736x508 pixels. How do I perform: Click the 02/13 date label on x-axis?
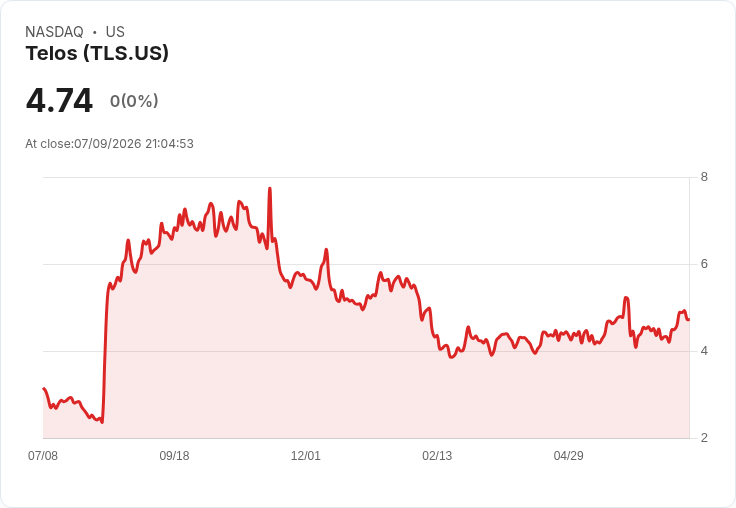(437, 455)
